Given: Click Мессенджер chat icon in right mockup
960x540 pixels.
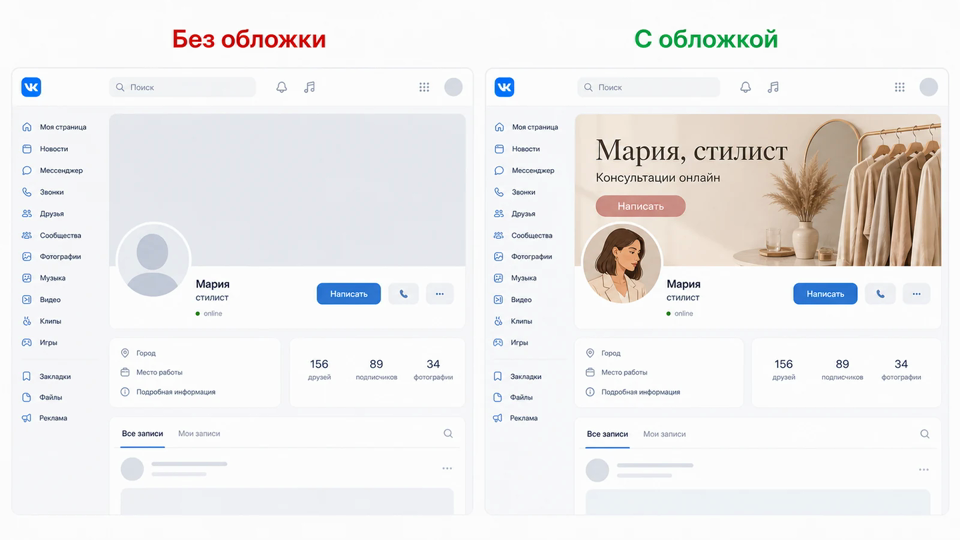Looking at the screenshot, I should click(x=499, y=170).
